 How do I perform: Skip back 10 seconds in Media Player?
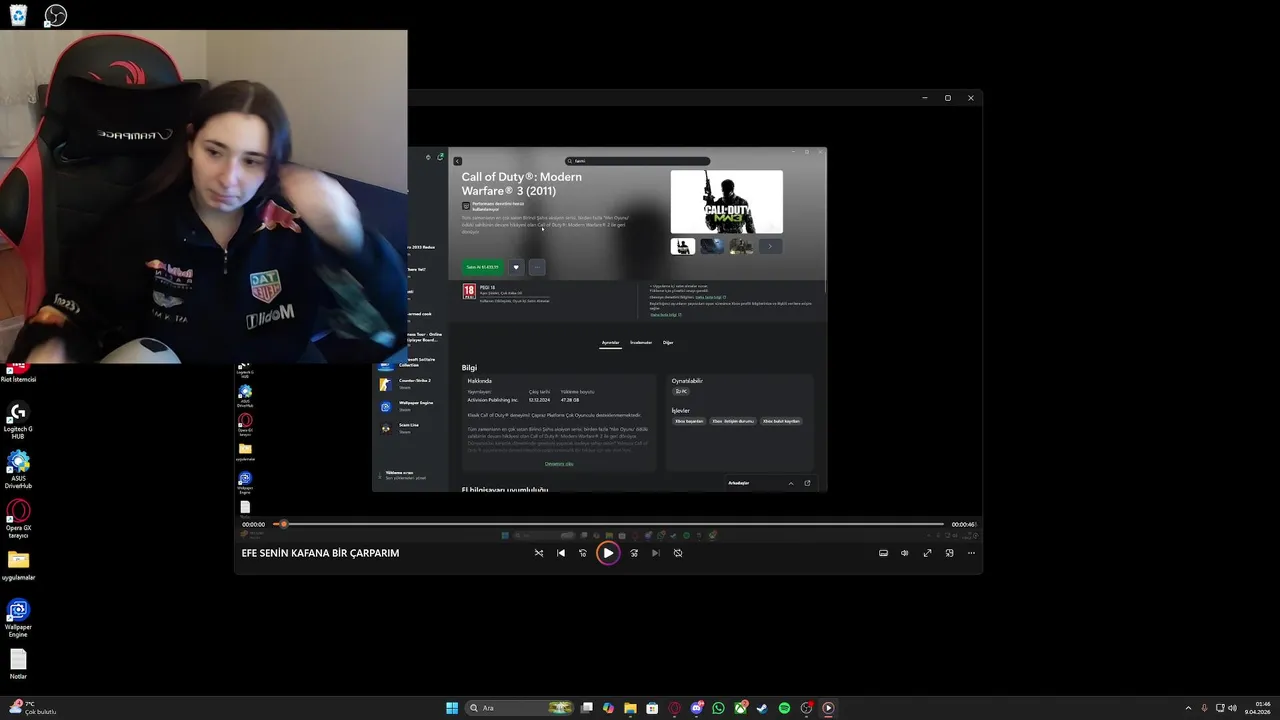[x=583, y=553]
